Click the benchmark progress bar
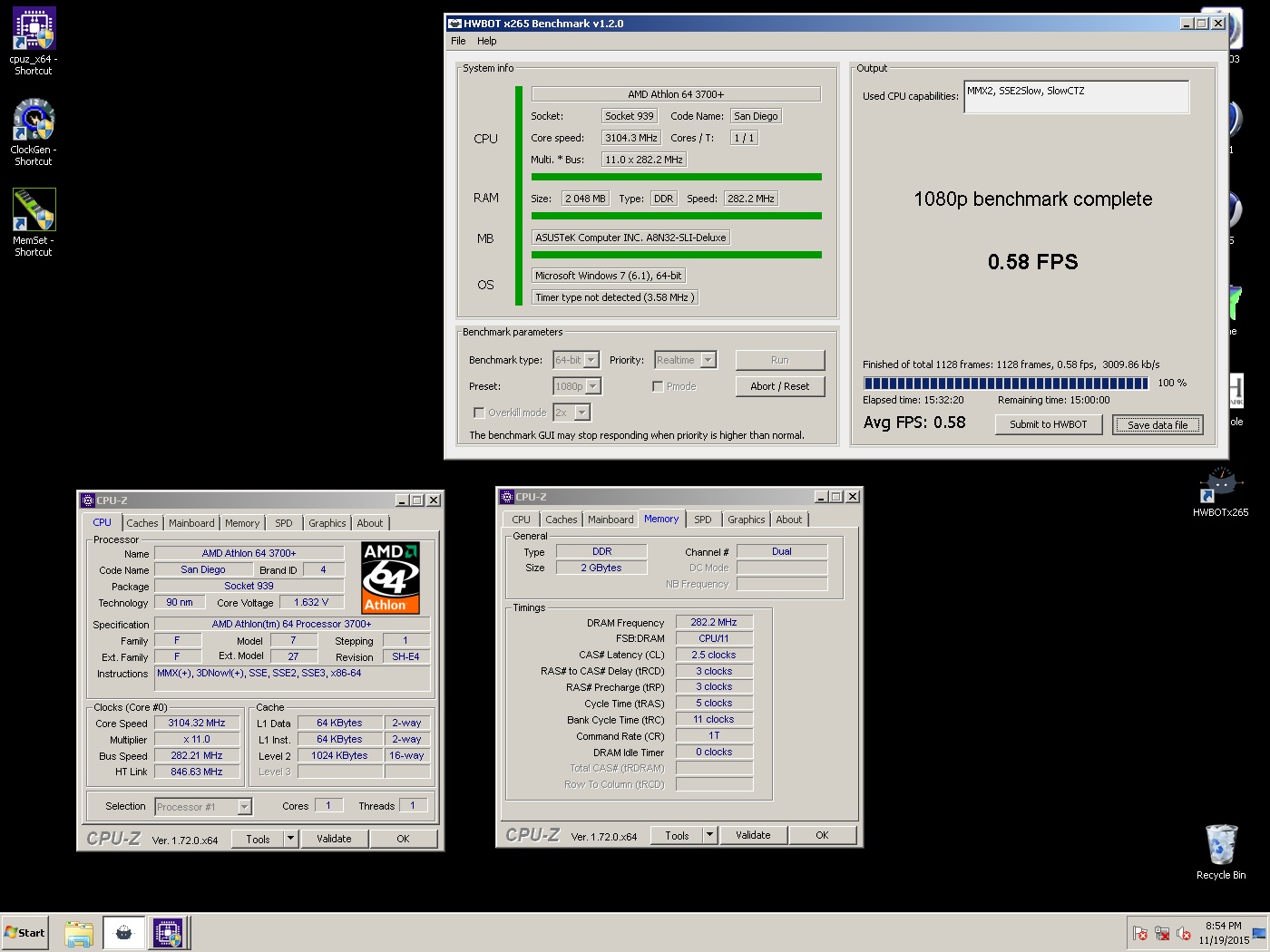The width and height of the screenshot is (1270, 952). pyautogui.click(x=1006, y=384)
